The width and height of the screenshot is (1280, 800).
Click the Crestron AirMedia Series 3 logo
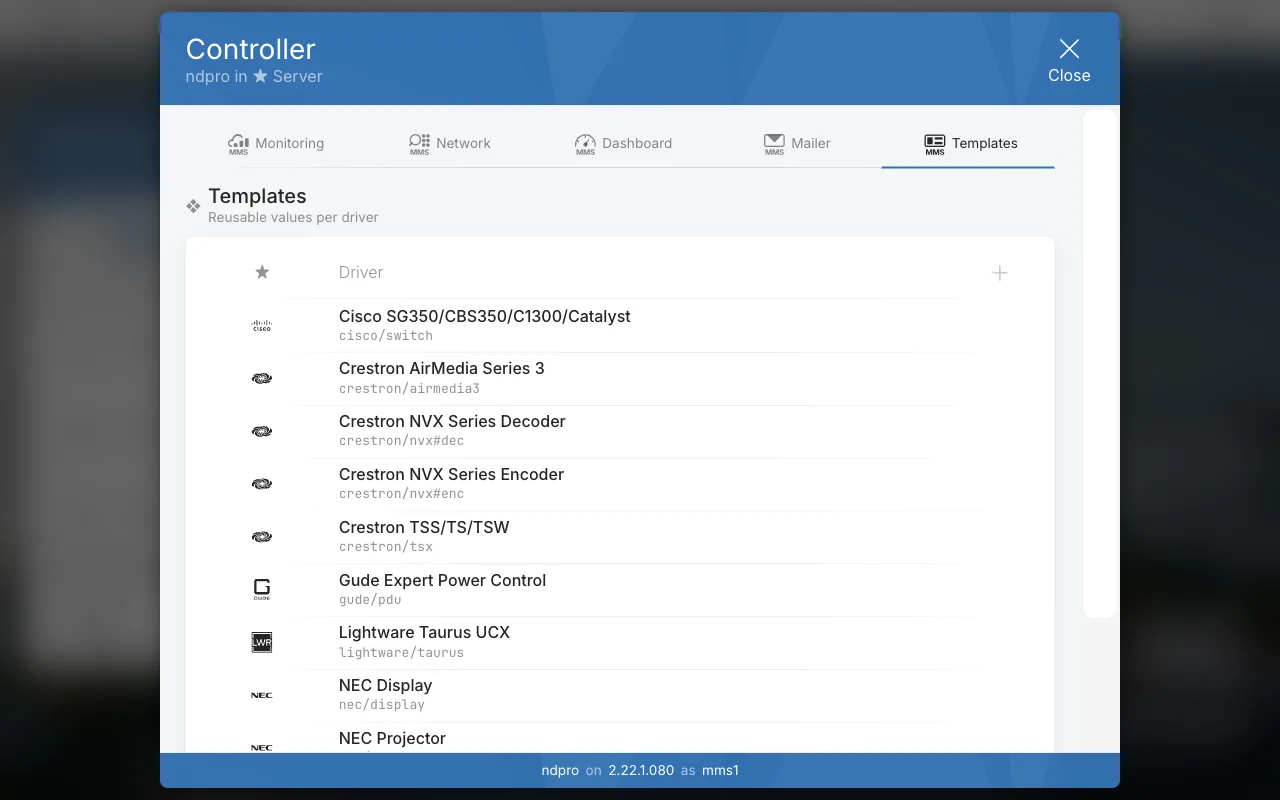(262, 378)
